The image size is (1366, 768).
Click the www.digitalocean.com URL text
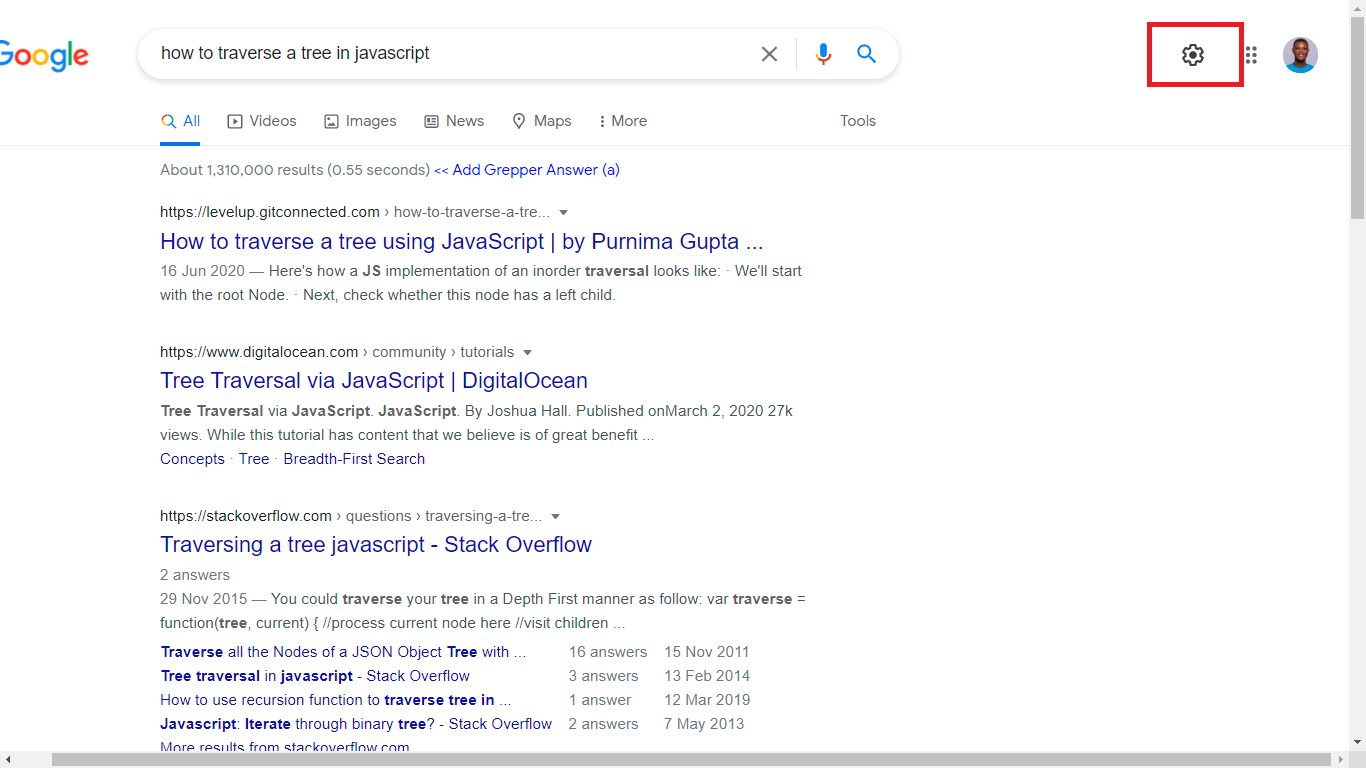(259, 352)
